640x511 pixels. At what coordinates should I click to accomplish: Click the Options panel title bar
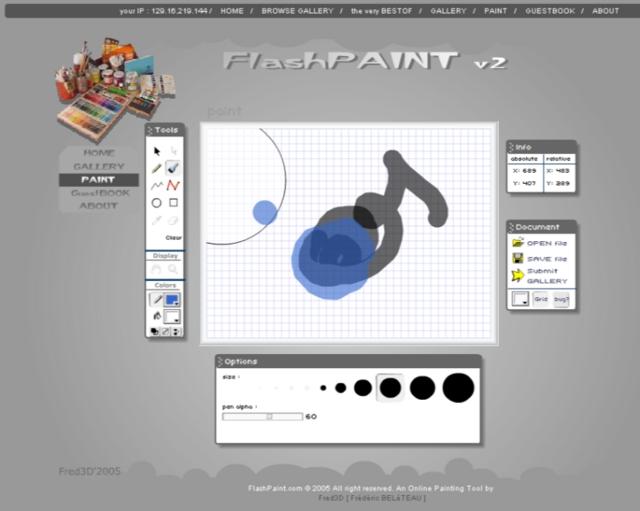pyautogui.click(x=348, y=362)
